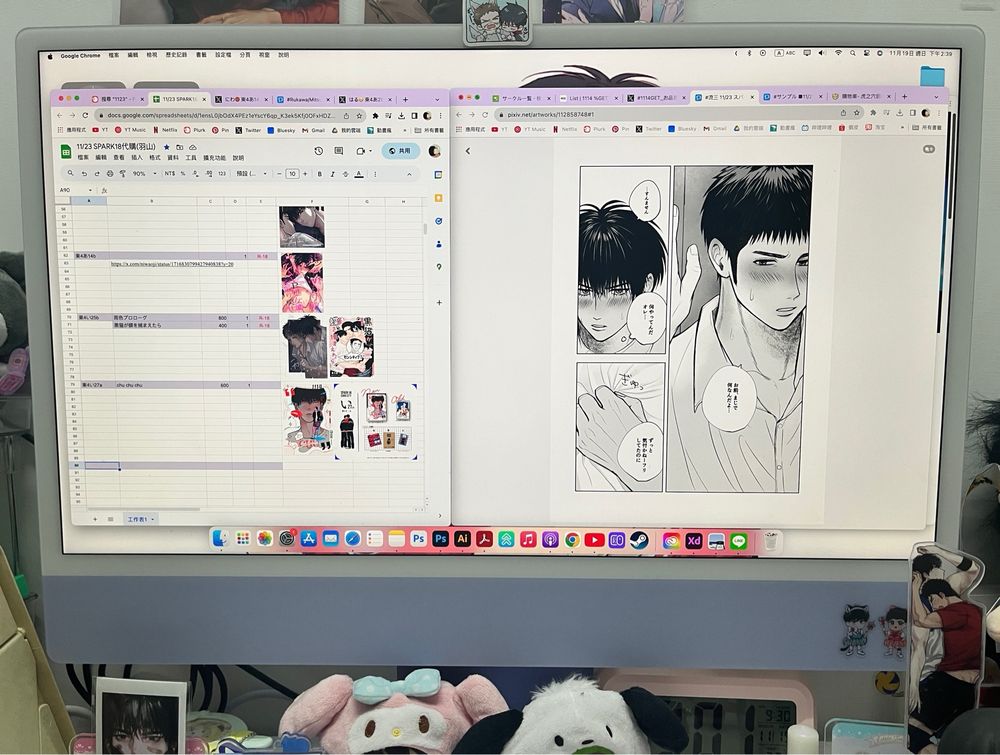The image size is (1000, 755).
Task: Open Adobe XD from the Dock
Action: [x=693, y=541]
